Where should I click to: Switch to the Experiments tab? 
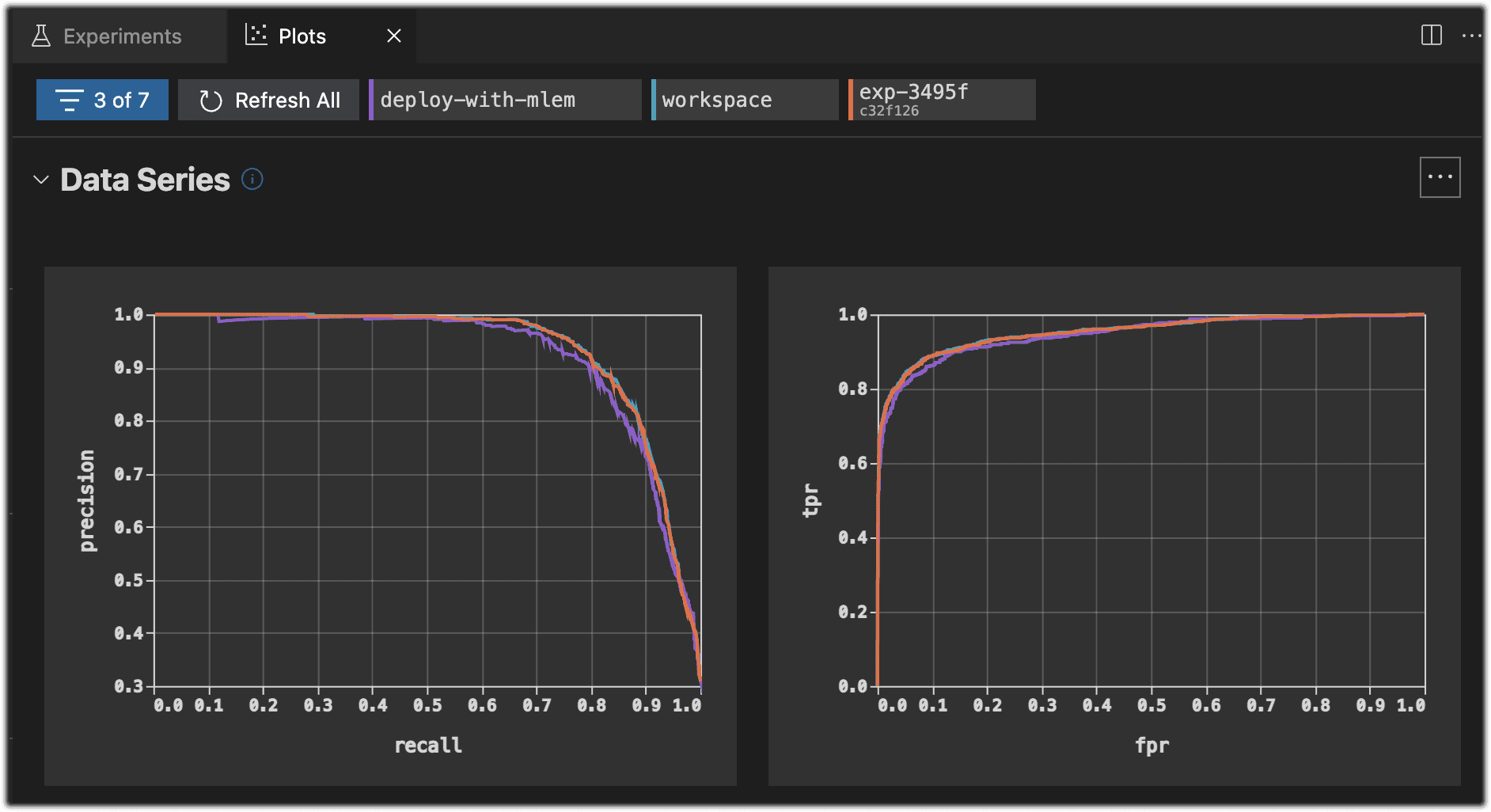(121, 36)
